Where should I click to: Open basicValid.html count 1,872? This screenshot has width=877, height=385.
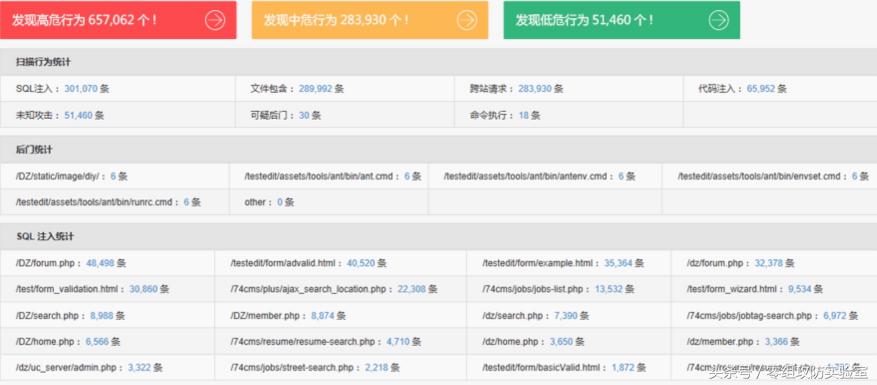pos(623,368)
